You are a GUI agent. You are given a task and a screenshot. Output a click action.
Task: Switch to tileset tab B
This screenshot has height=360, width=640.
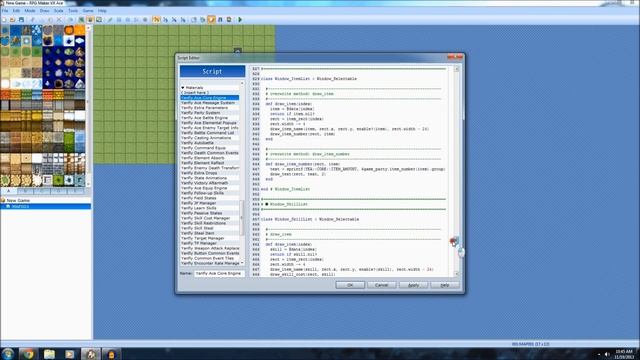[x=25, y=191]
